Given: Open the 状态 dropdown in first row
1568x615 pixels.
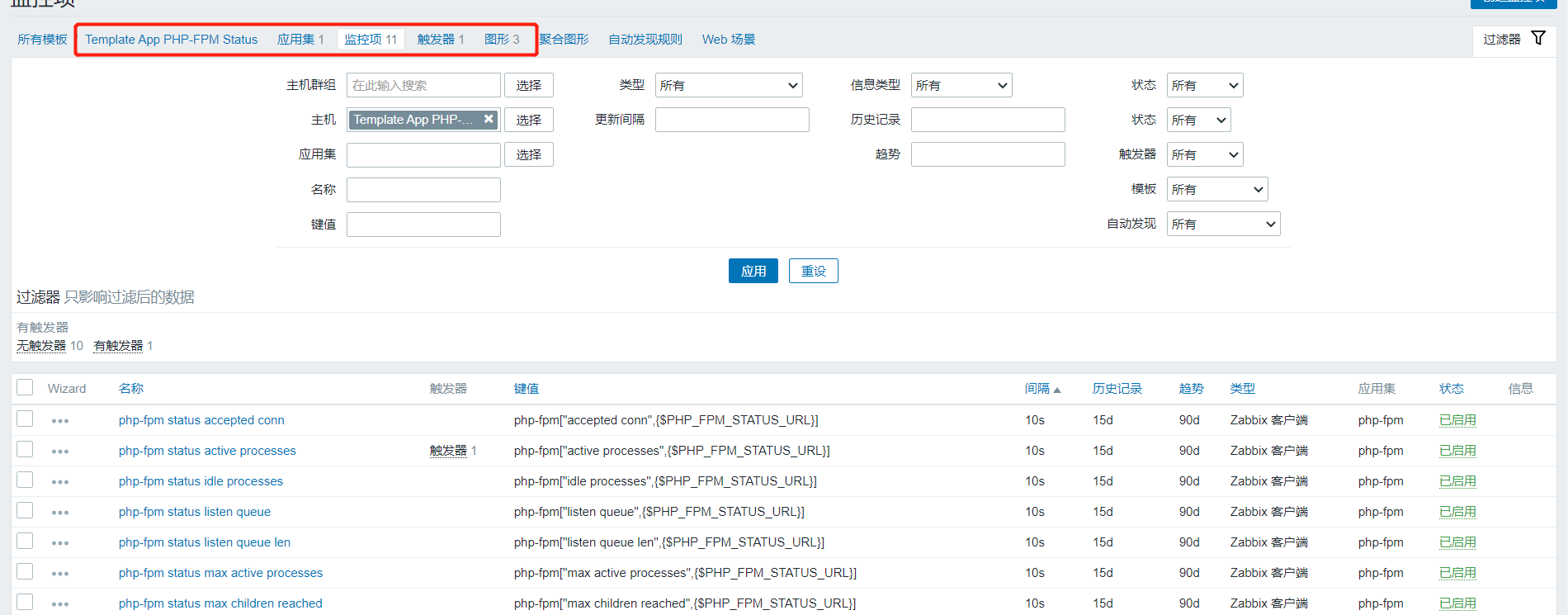Looking at the screenshot, I should coord(1205,85).
